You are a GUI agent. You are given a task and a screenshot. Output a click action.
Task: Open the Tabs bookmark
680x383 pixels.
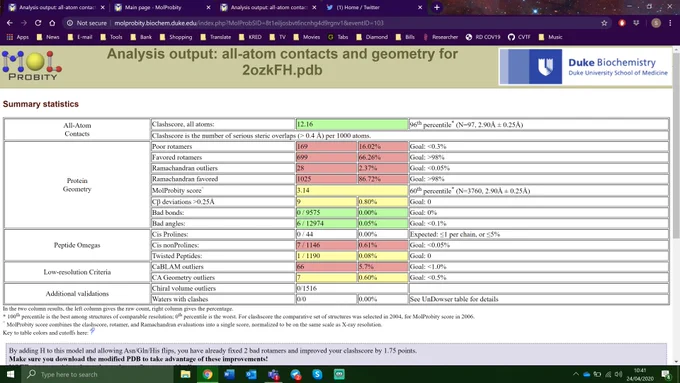338,37
